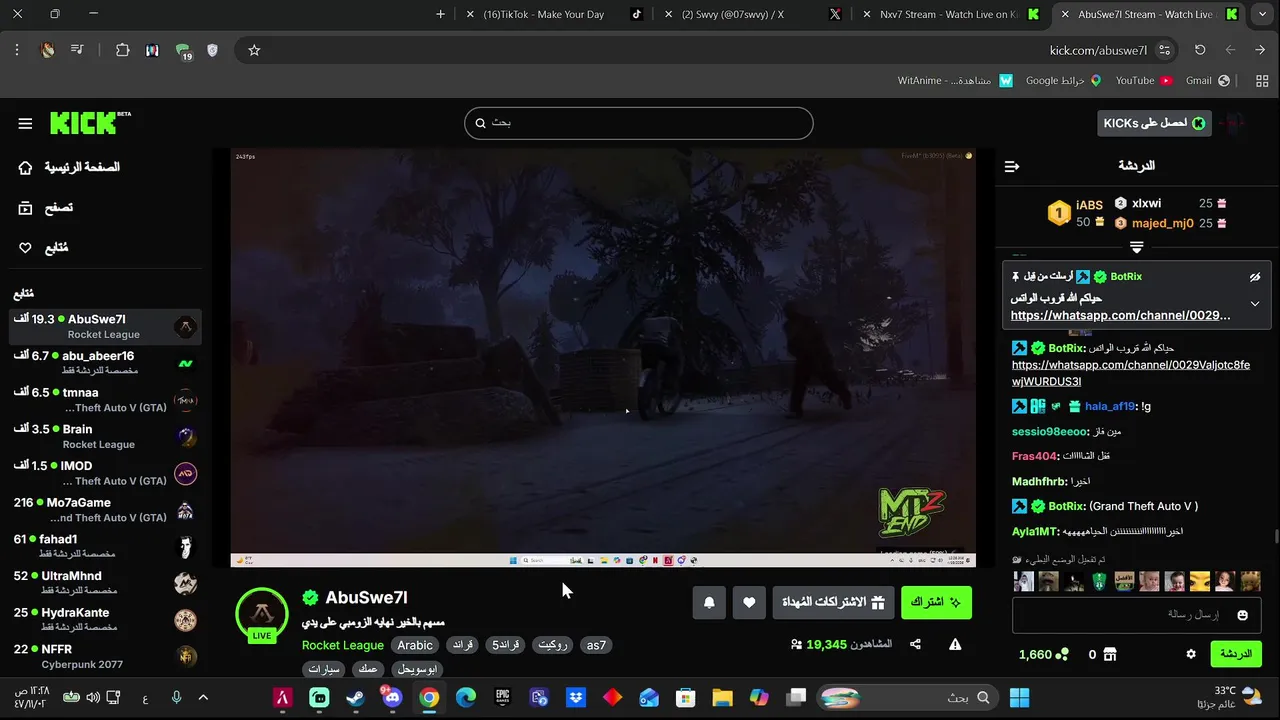Click the gifted subscriptions button
Image resolution: width=1280 pixels, height=720 pixels.
pyautogui.click(x=832, y=602)
